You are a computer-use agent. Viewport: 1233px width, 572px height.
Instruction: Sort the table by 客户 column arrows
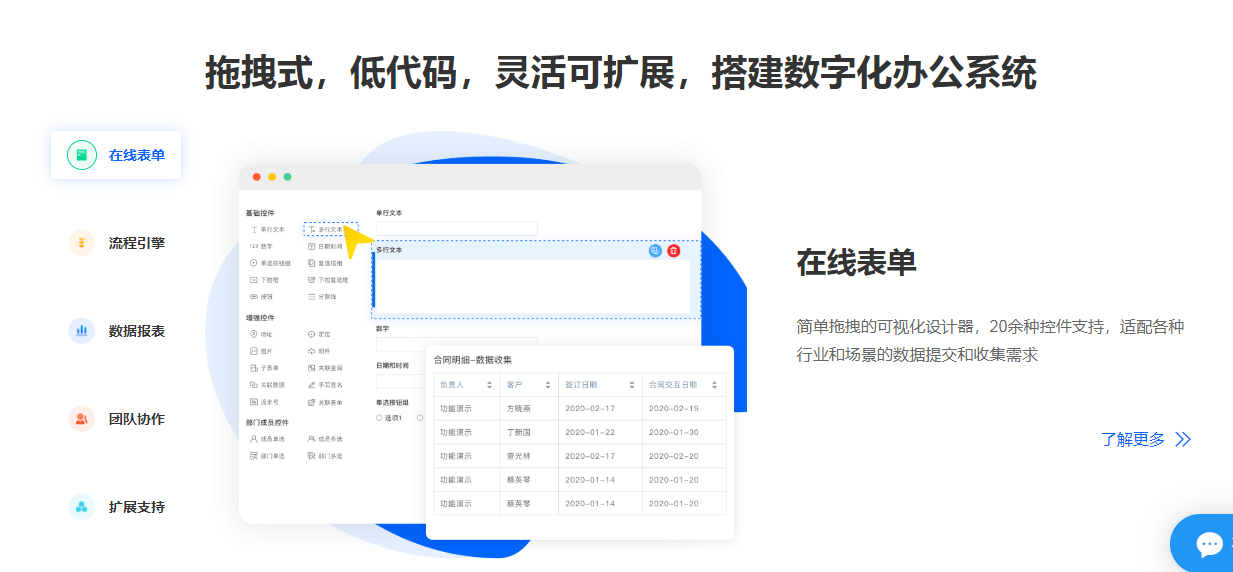coord(548,385)
